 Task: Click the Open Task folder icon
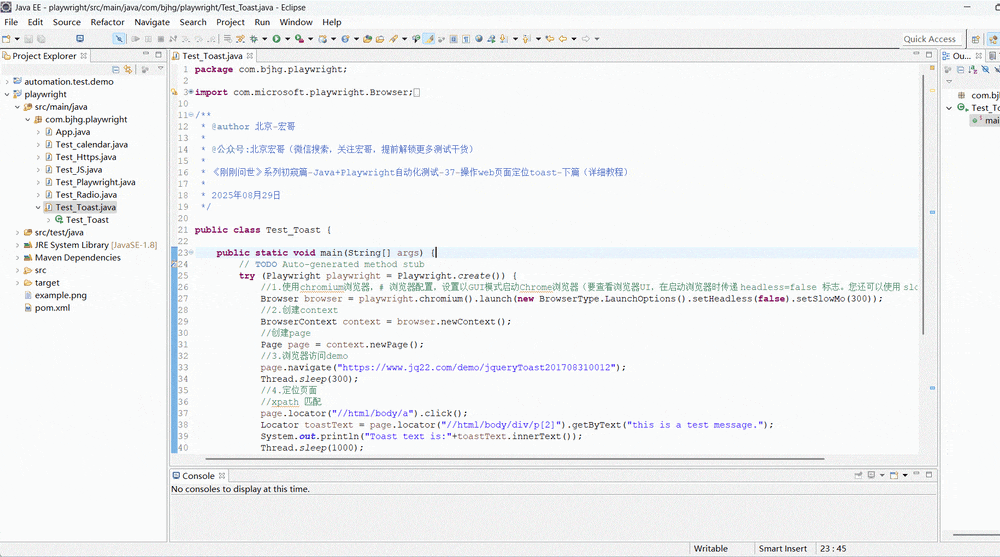[379, 39]
